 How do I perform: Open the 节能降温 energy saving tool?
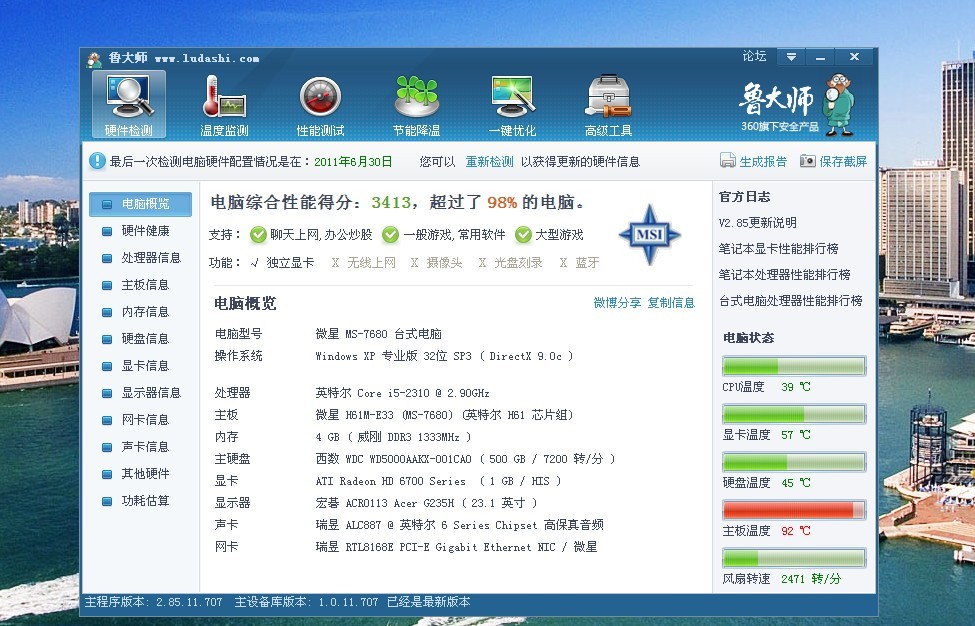pyautogui.click(x=417, y=104)
